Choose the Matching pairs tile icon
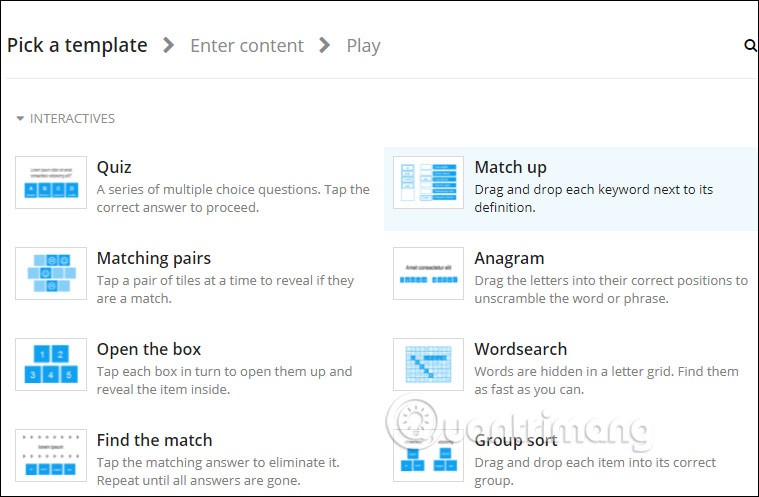This screenshot has width=759, height=497. [x=51, y=273]
